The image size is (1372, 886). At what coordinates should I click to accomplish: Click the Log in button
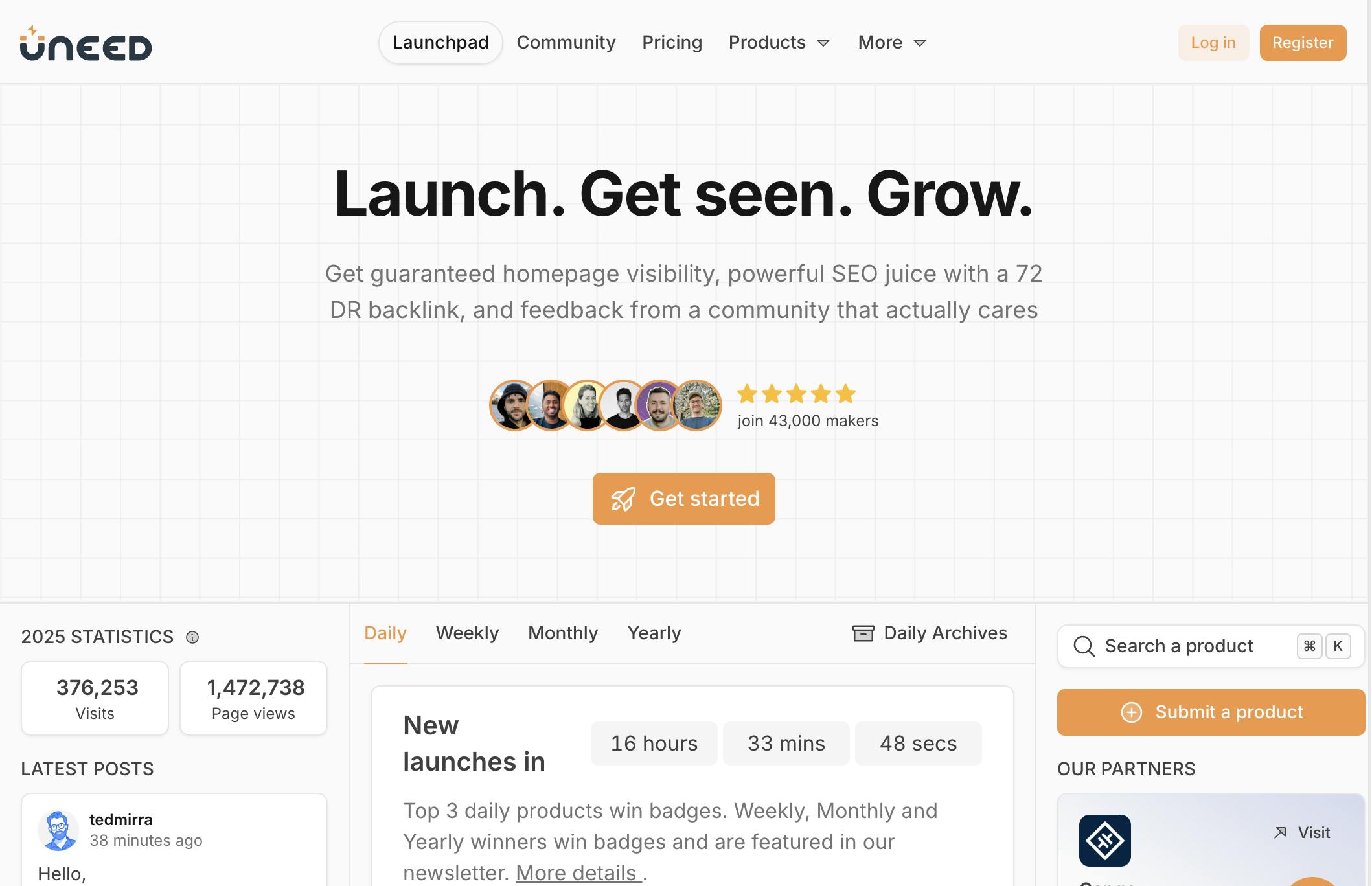point(1213,42)
